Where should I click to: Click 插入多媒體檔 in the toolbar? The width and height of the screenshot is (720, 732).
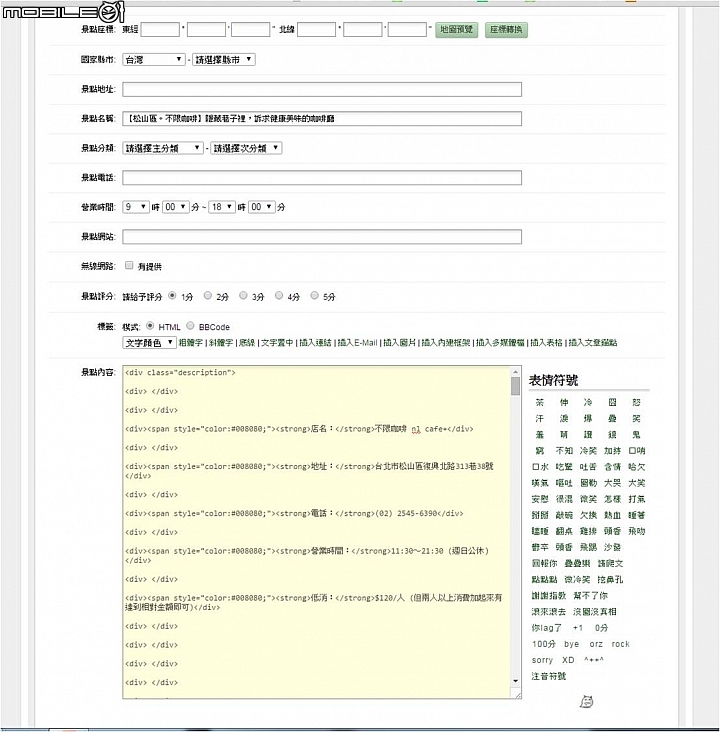click(x=500, y=343)
